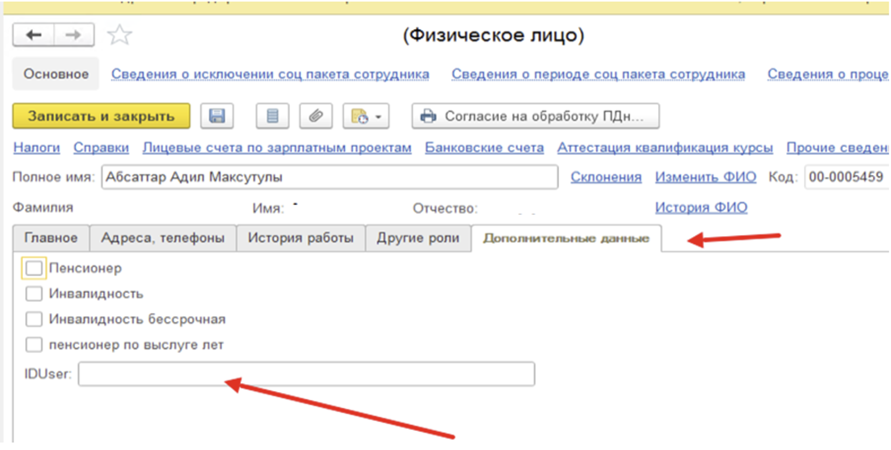The height and width of the screenshot is (450, 891).
Task: Open the Банковские счета link
Action: tap(484, 148)
